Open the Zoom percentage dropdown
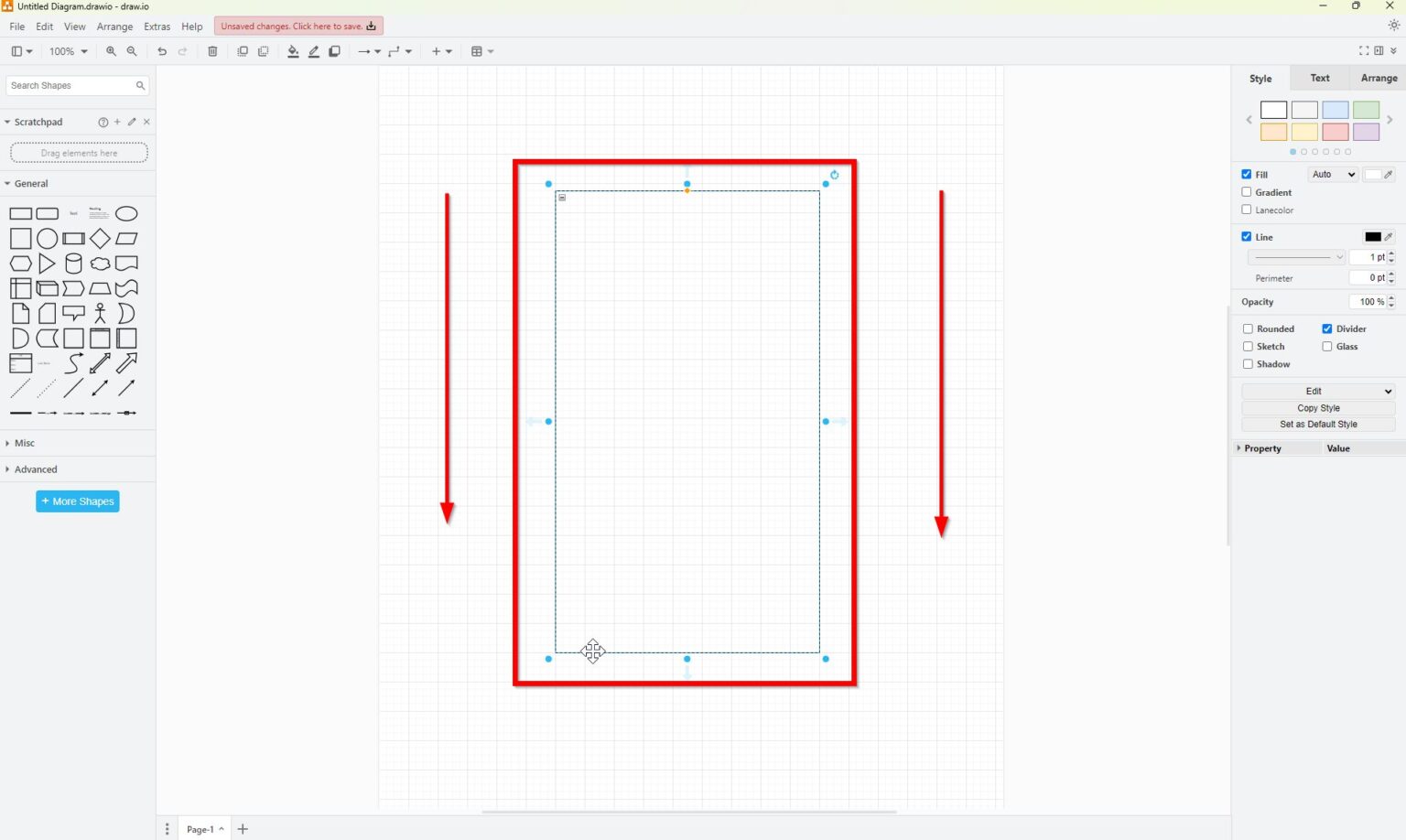This screenshot has height=840, width=1406. click(68, 51)
